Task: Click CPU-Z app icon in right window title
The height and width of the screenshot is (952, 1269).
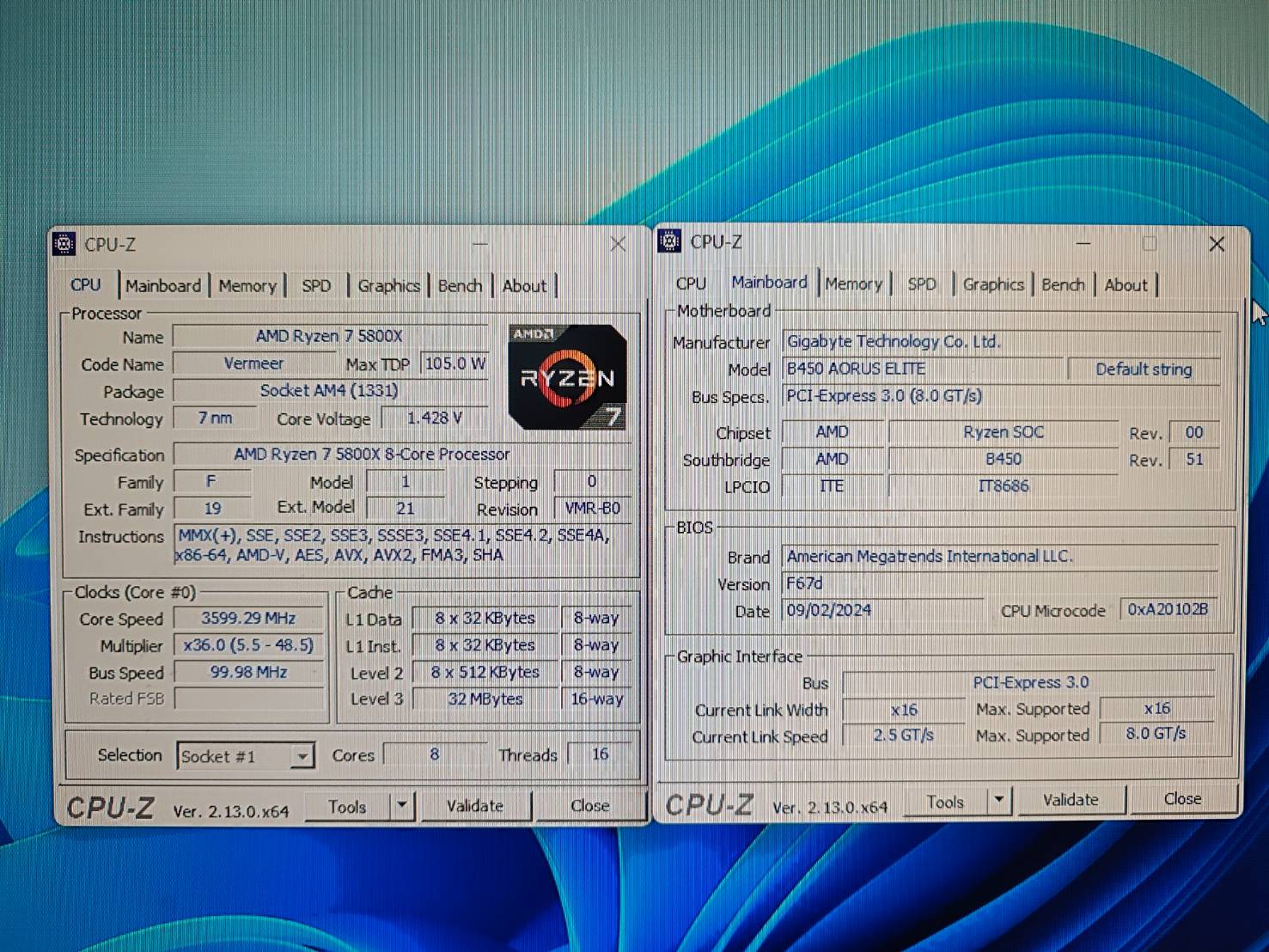Action: pos(669,241)
